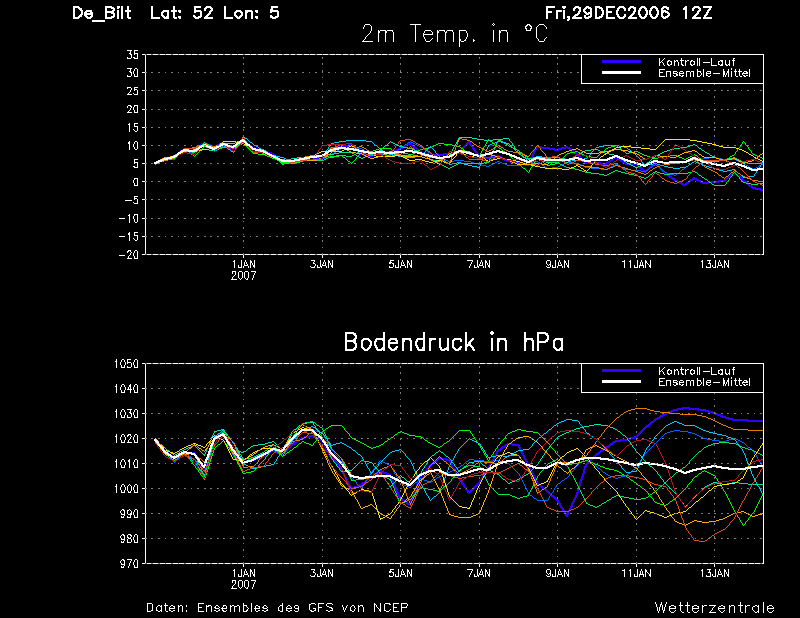Screen dimensions: 800x618
Task: Click the De_Bilt location label
Action: (102, 13)
